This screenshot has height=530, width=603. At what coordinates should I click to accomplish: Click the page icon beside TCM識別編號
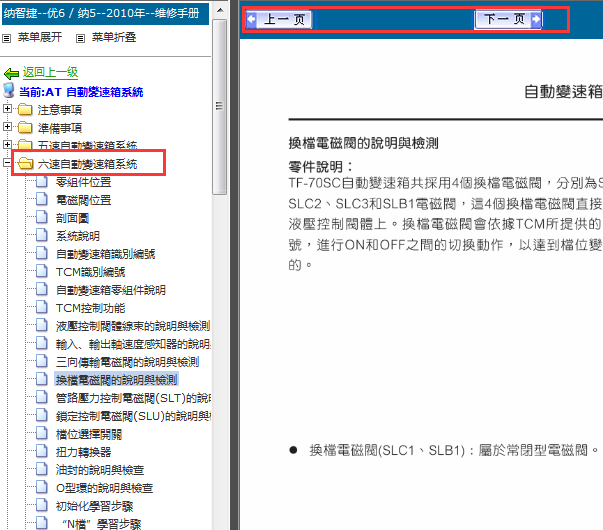42,271
